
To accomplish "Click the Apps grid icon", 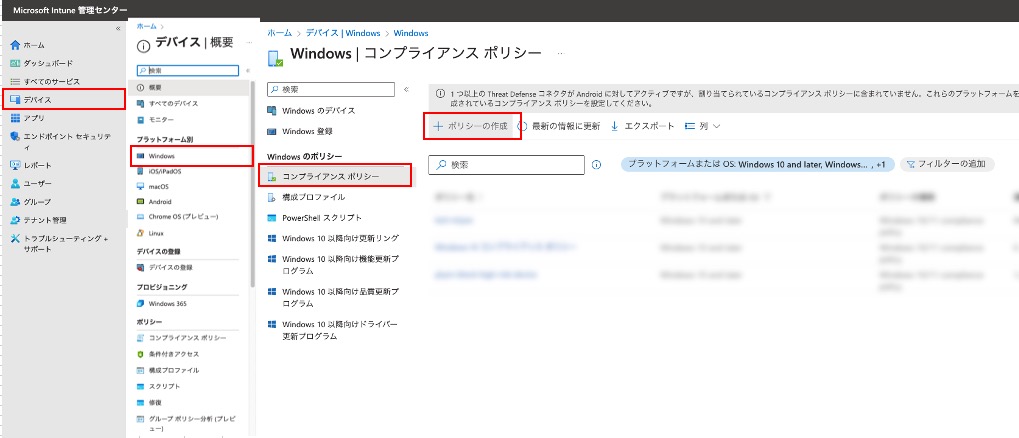I will pos(16,118).
